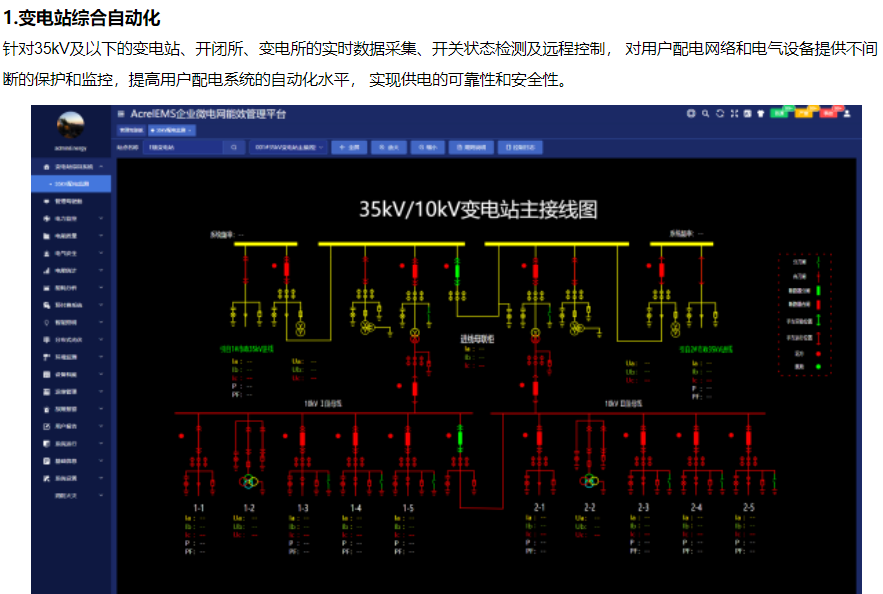The image size is (883, 594).
Task: Click the fourth blue toolbar button
Action: 471,148
